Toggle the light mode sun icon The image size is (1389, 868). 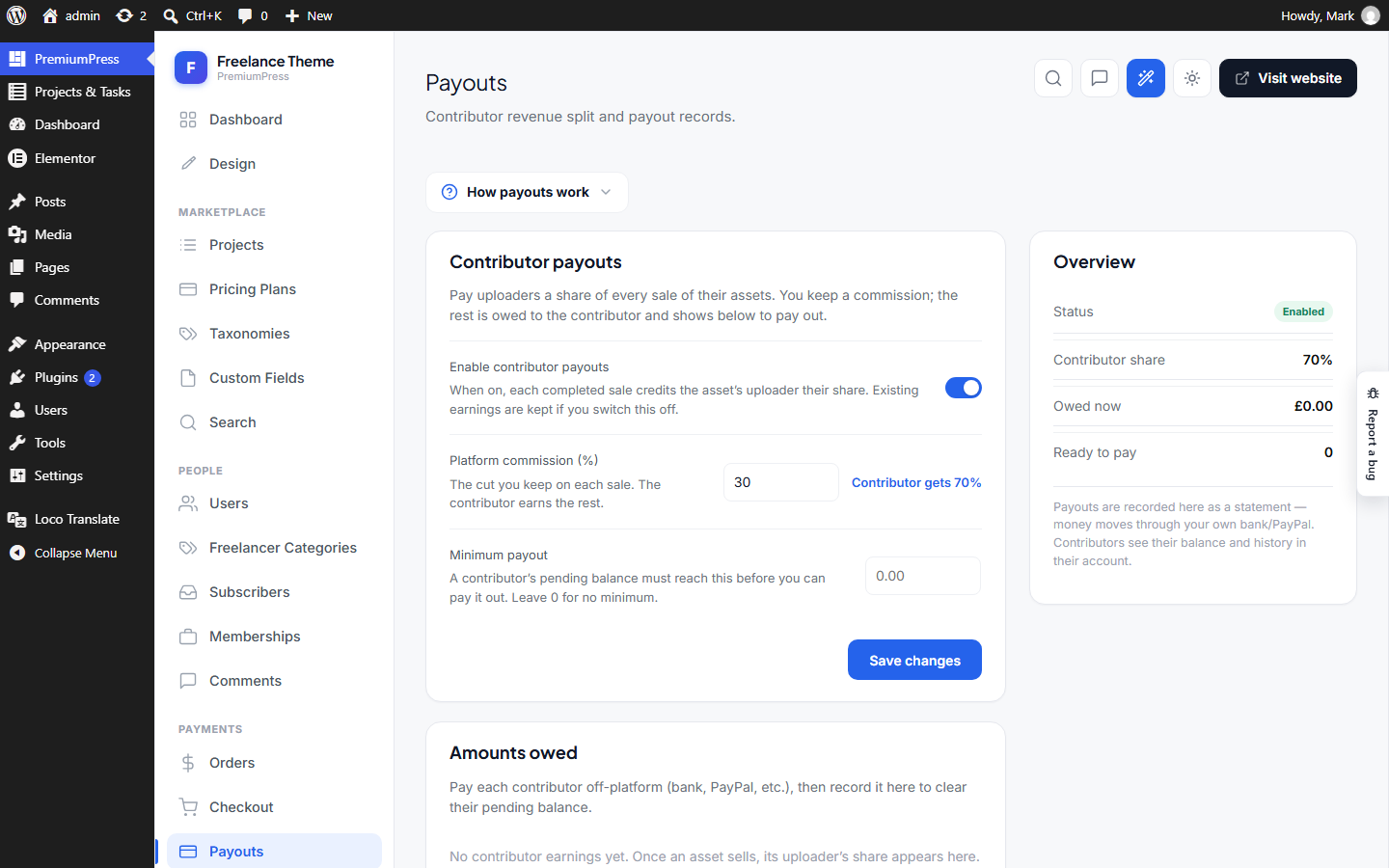pos(1192,78)
